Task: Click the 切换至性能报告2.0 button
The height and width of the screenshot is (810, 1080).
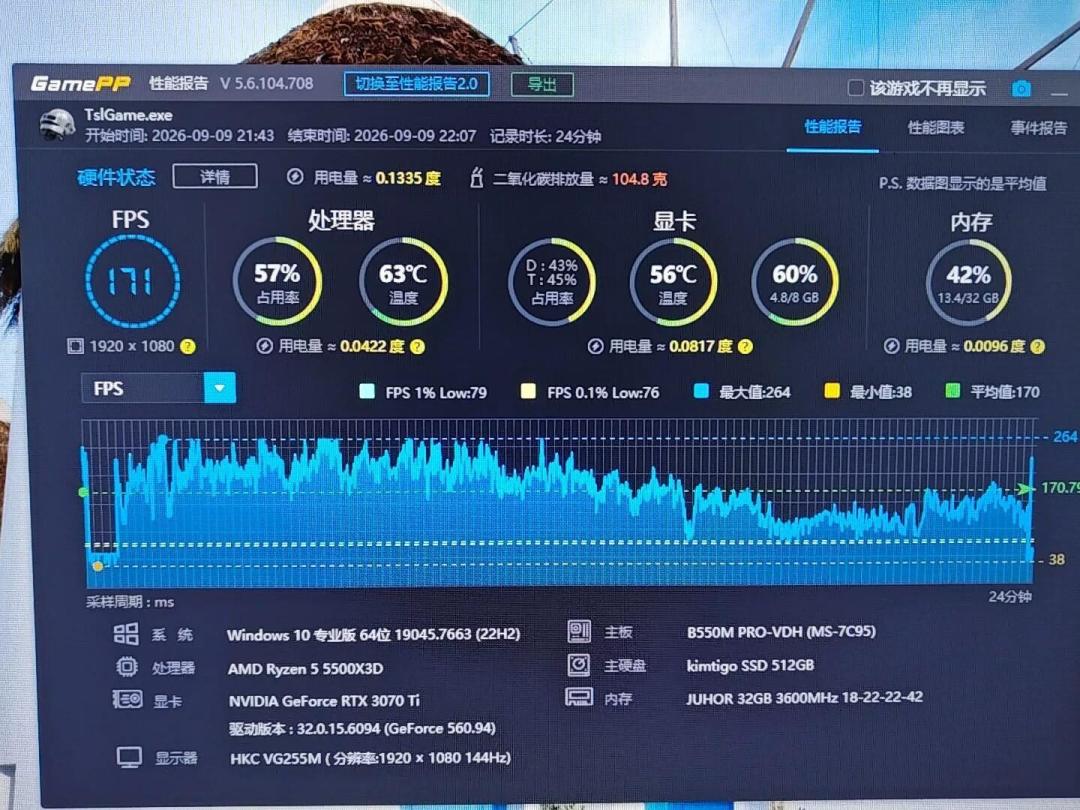Action: point(417,84)
